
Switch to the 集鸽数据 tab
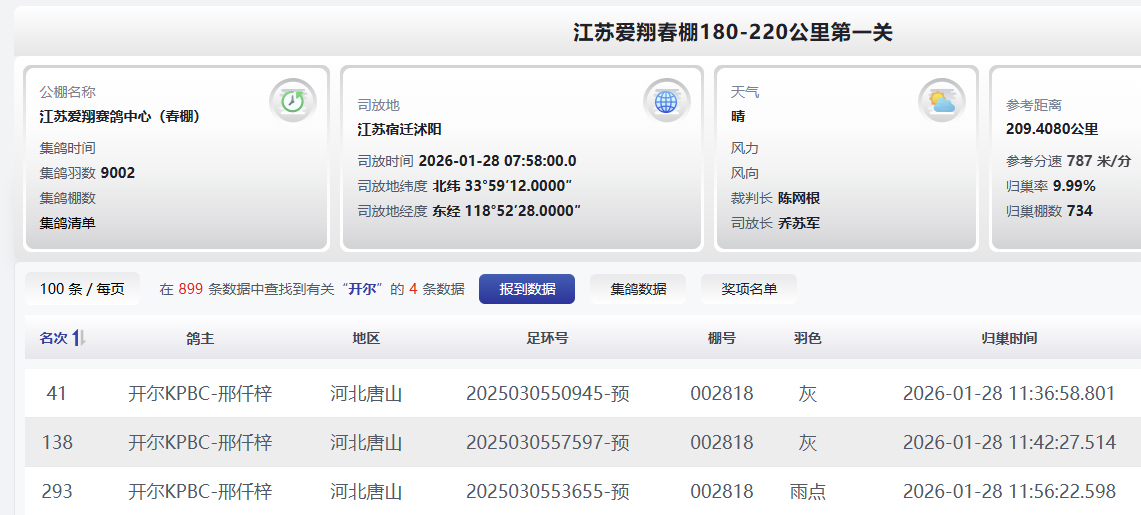pos(638,289)
